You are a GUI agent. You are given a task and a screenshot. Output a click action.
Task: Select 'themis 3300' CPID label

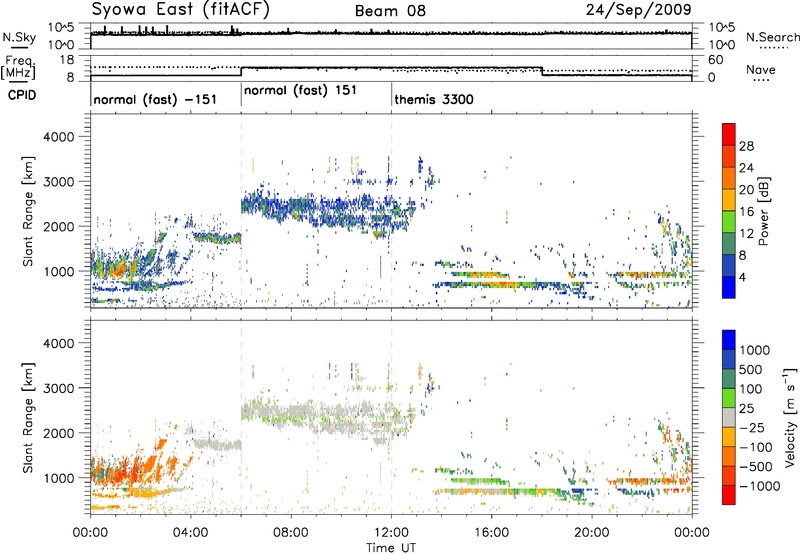[434, 99]
